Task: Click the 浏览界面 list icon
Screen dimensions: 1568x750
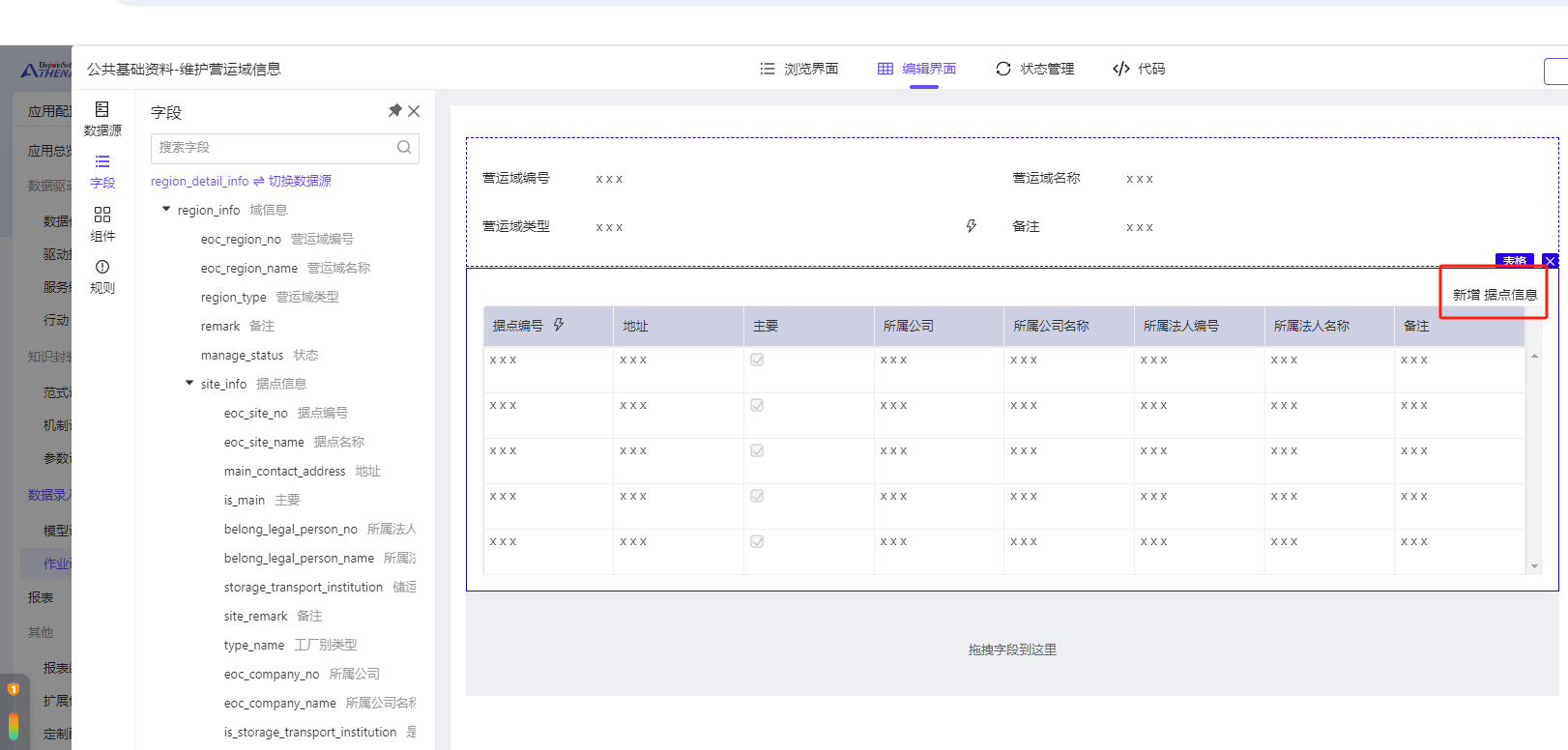Action: (768, 69)
